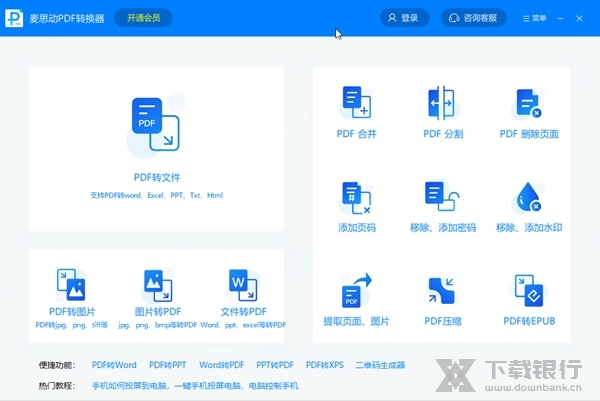Screen dimensions: 600x401
Task: Open the PDF压缩 compress icon
Action: click(442, 291)
